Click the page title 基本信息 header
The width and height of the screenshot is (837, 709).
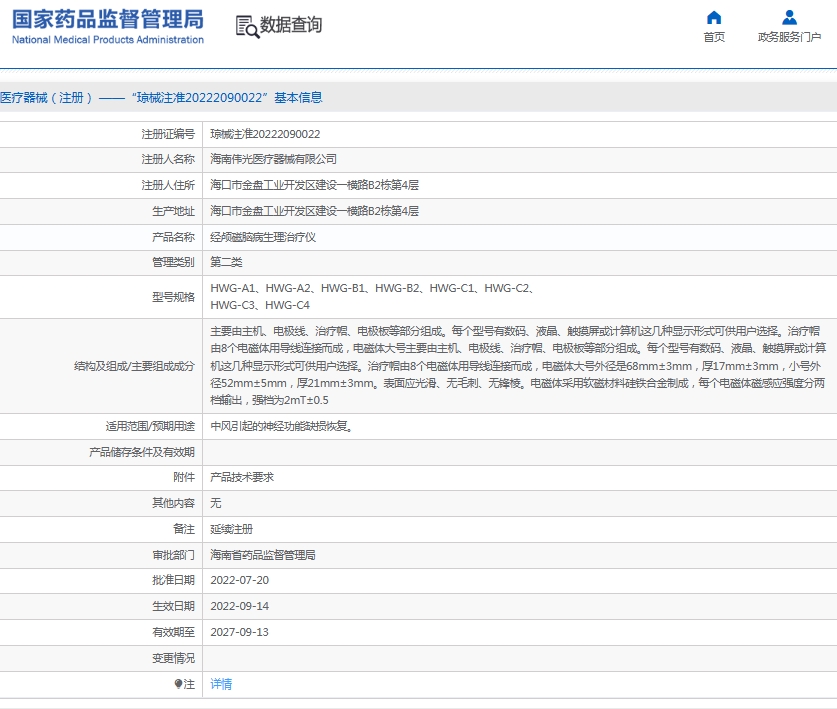161,98
